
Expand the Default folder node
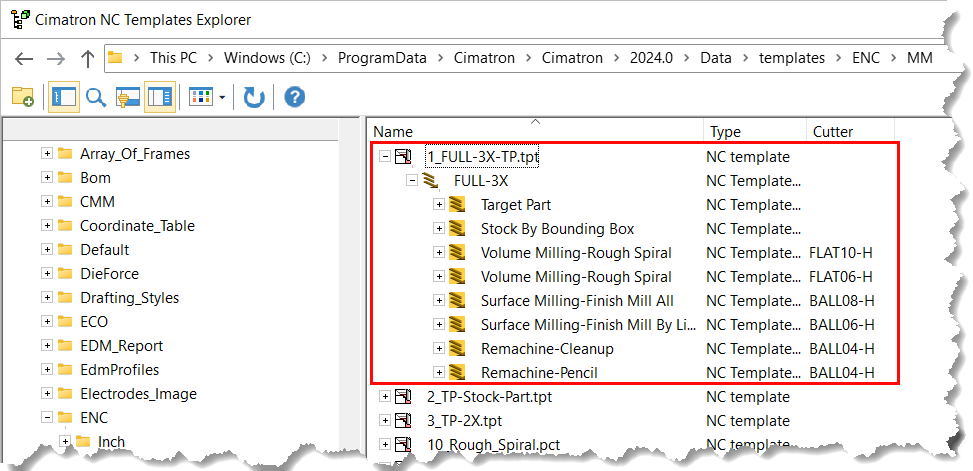[x=47, y=249]
